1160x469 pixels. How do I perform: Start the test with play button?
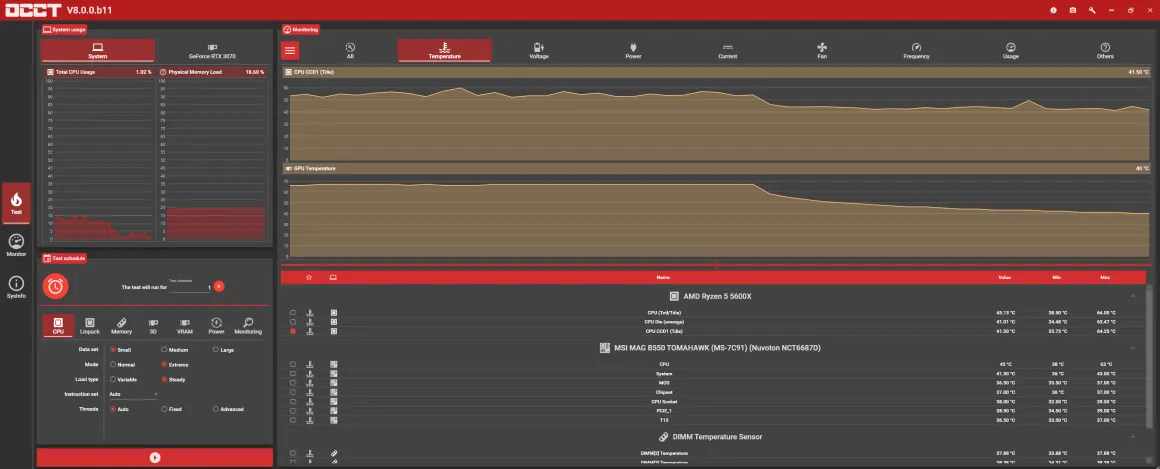click(155, 458)
